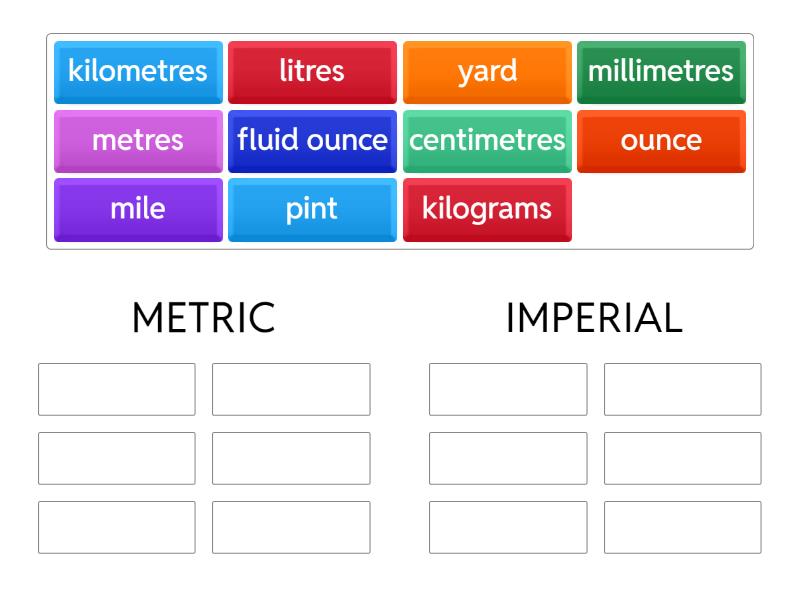The width and height of the screenshot is (800, 600).
Task: Select the top-right IMPERIAL drop slot
Action: (x=682, y=389)
